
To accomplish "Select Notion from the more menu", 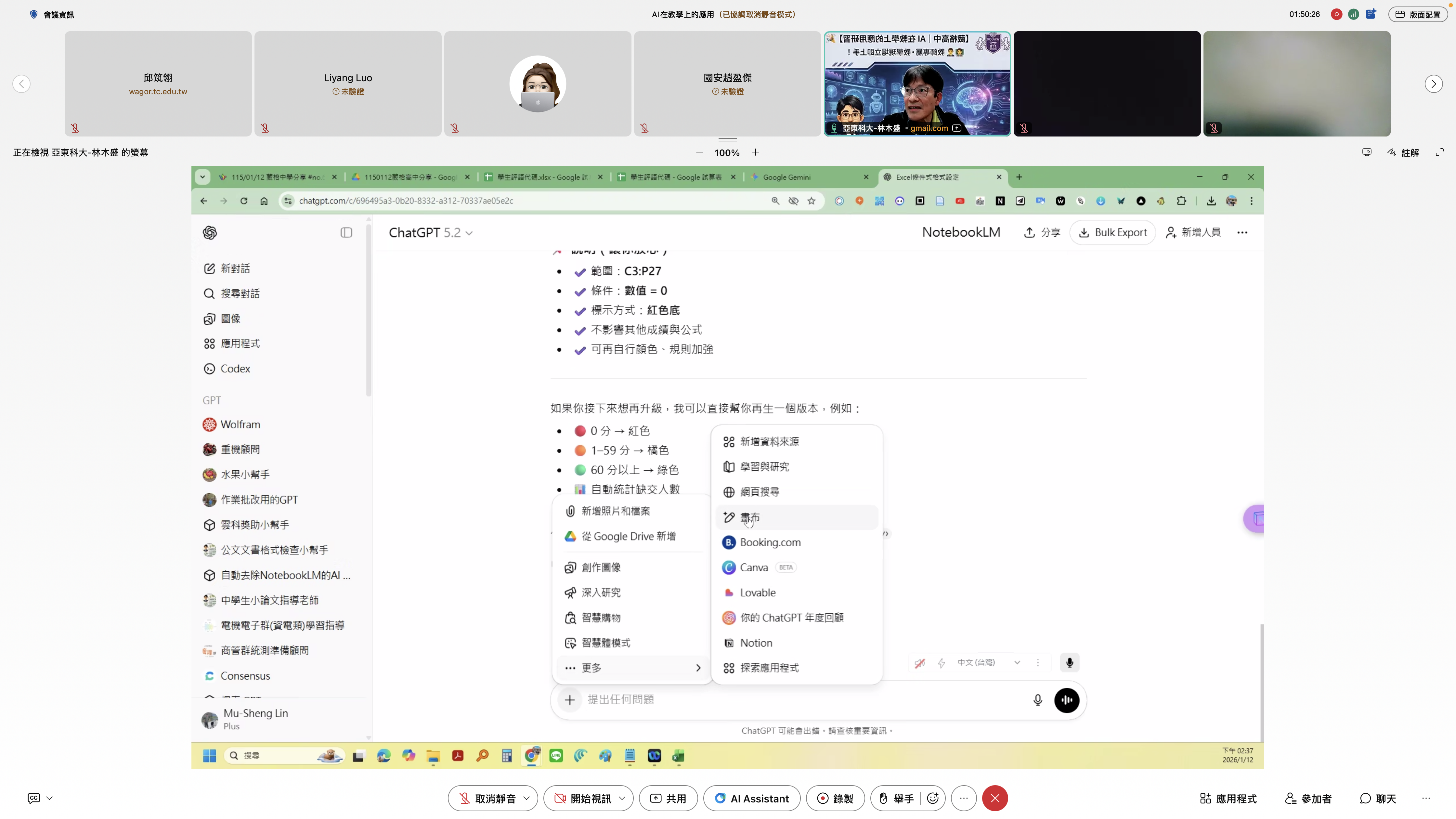I will pos(756,643).
